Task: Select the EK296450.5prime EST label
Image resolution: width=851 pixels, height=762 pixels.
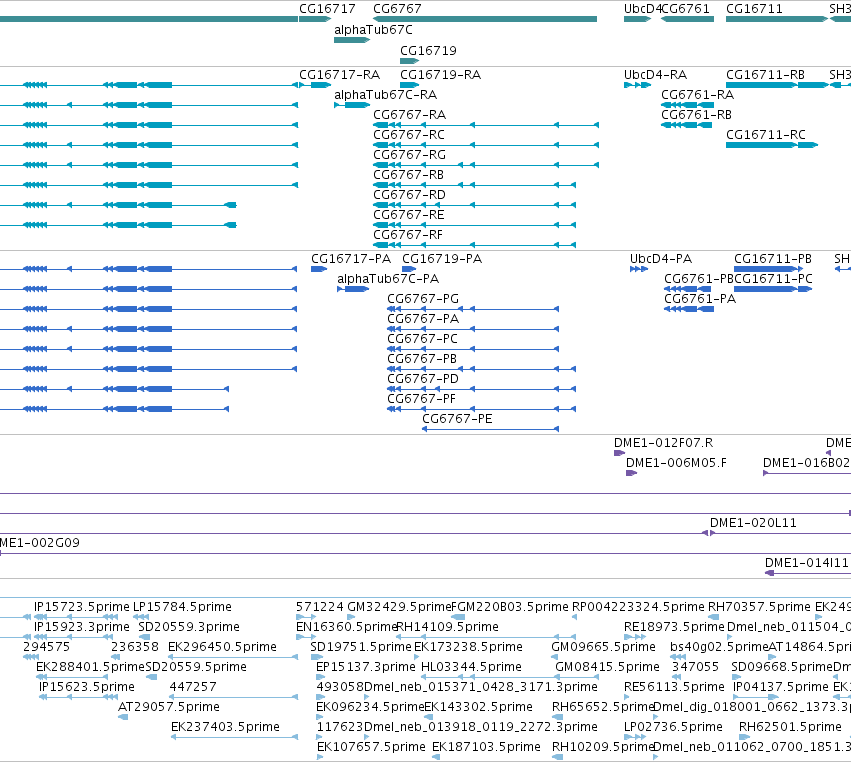Action: point(223,647)
